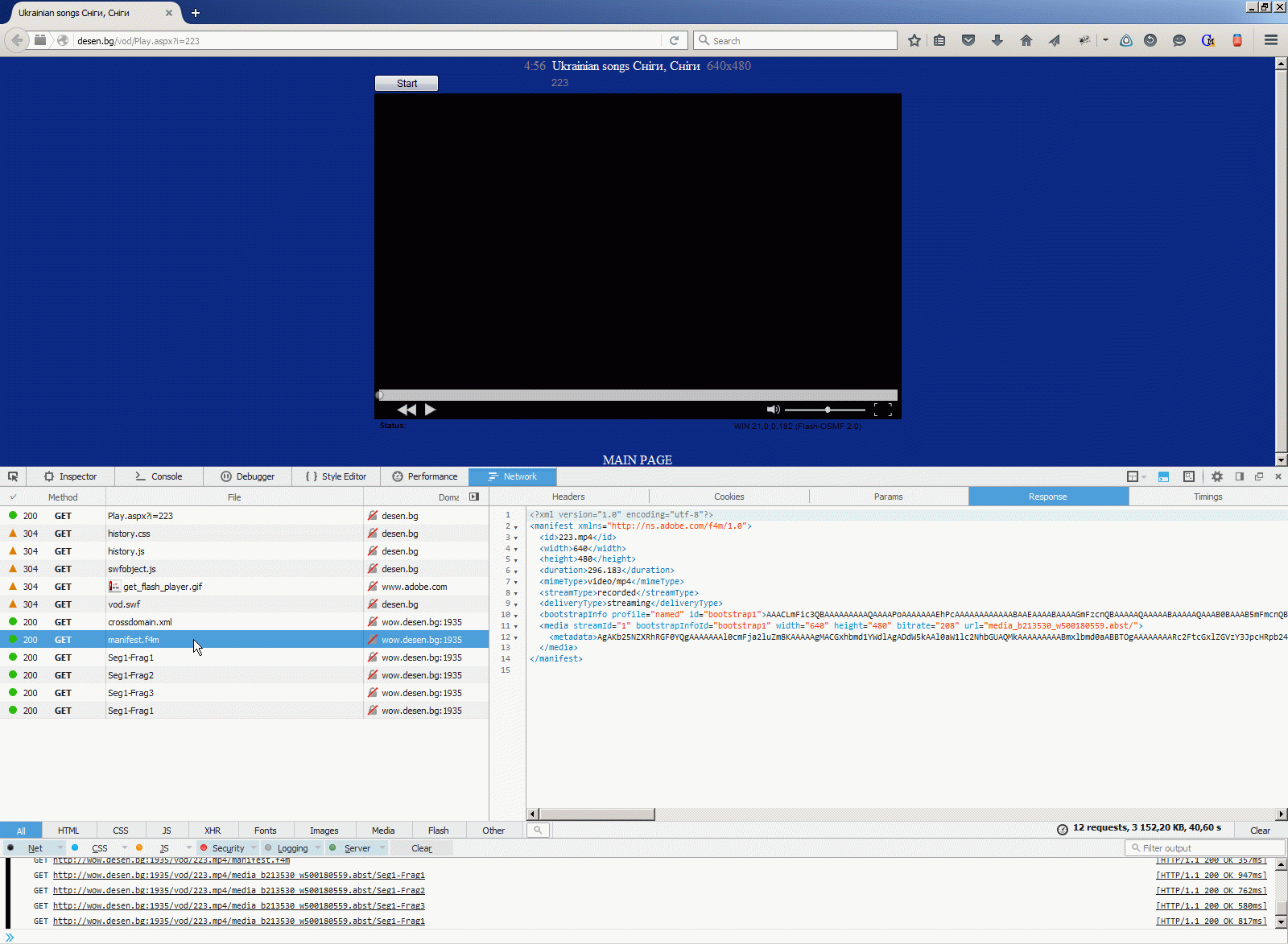Go to the Home page icon
This screenshot has width=1288, height=944.
click(1026, 40)
